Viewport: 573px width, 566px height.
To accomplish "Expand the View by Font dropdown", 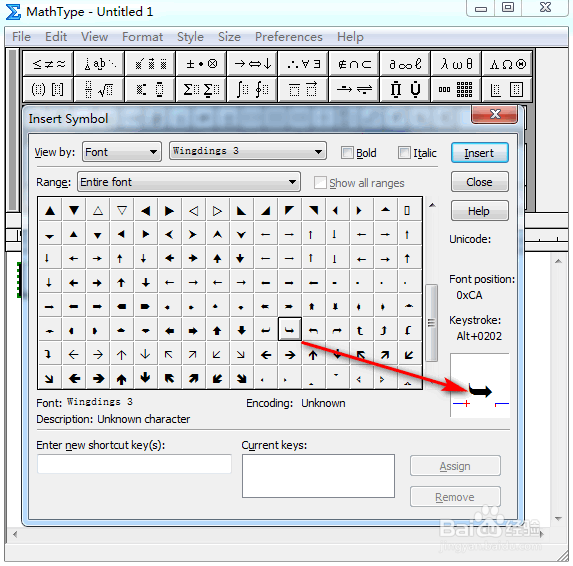I will [x=122, y=152].
